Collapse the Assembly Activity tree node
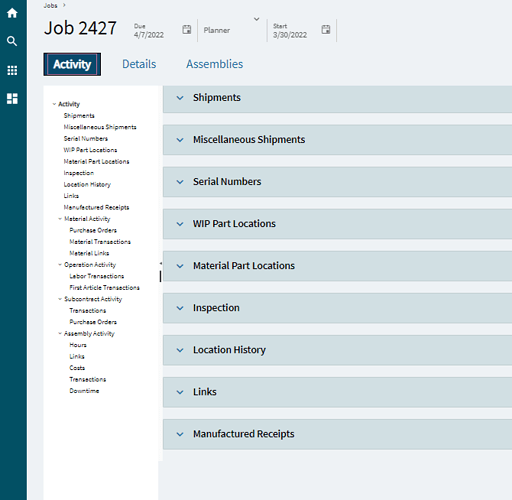512x500 pixels. 60,333
